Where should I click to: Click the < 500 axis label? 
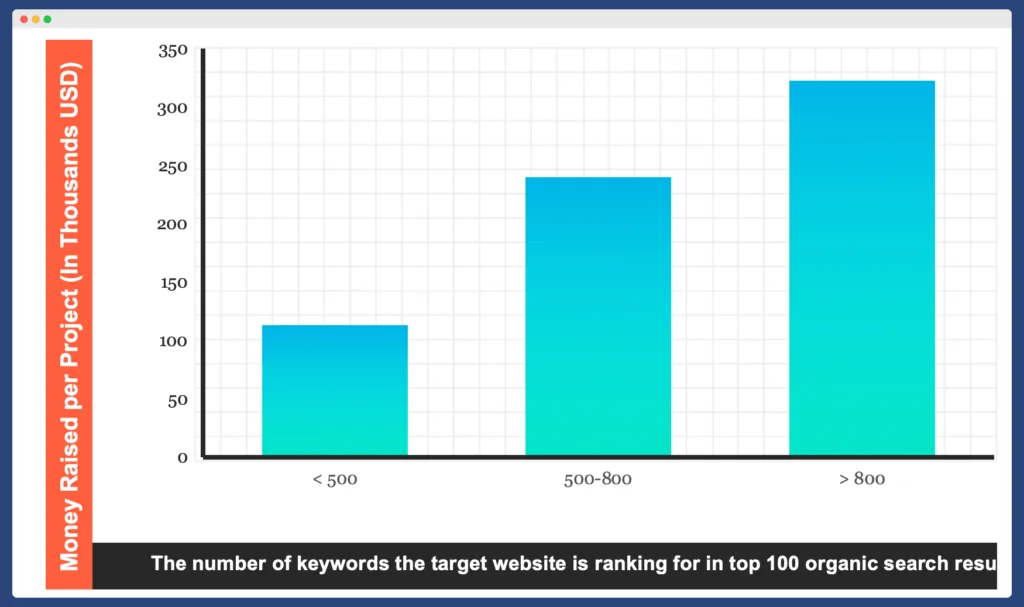coord(335,479)
